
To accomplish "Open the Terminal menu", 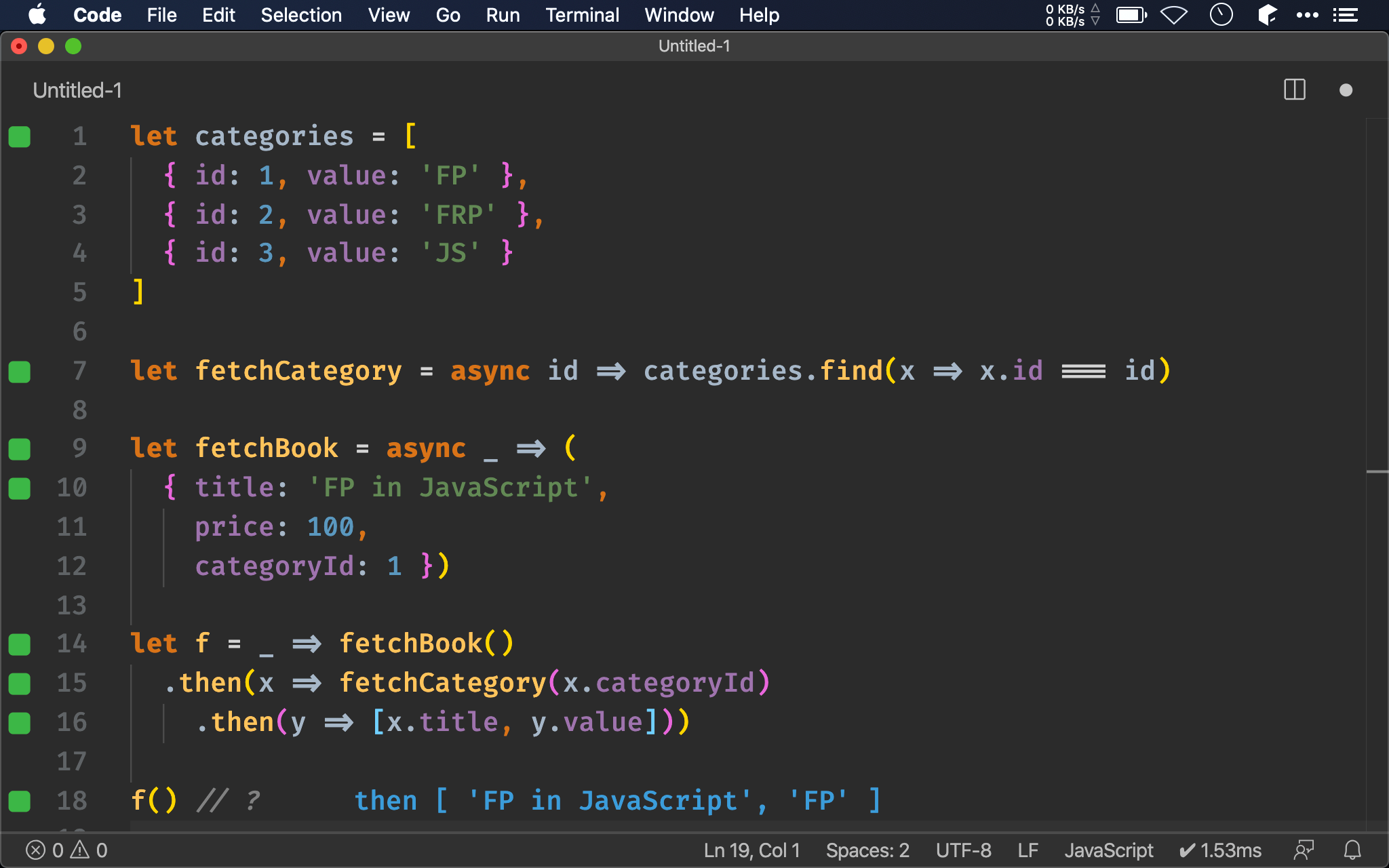I will click(x=582, y=15).
